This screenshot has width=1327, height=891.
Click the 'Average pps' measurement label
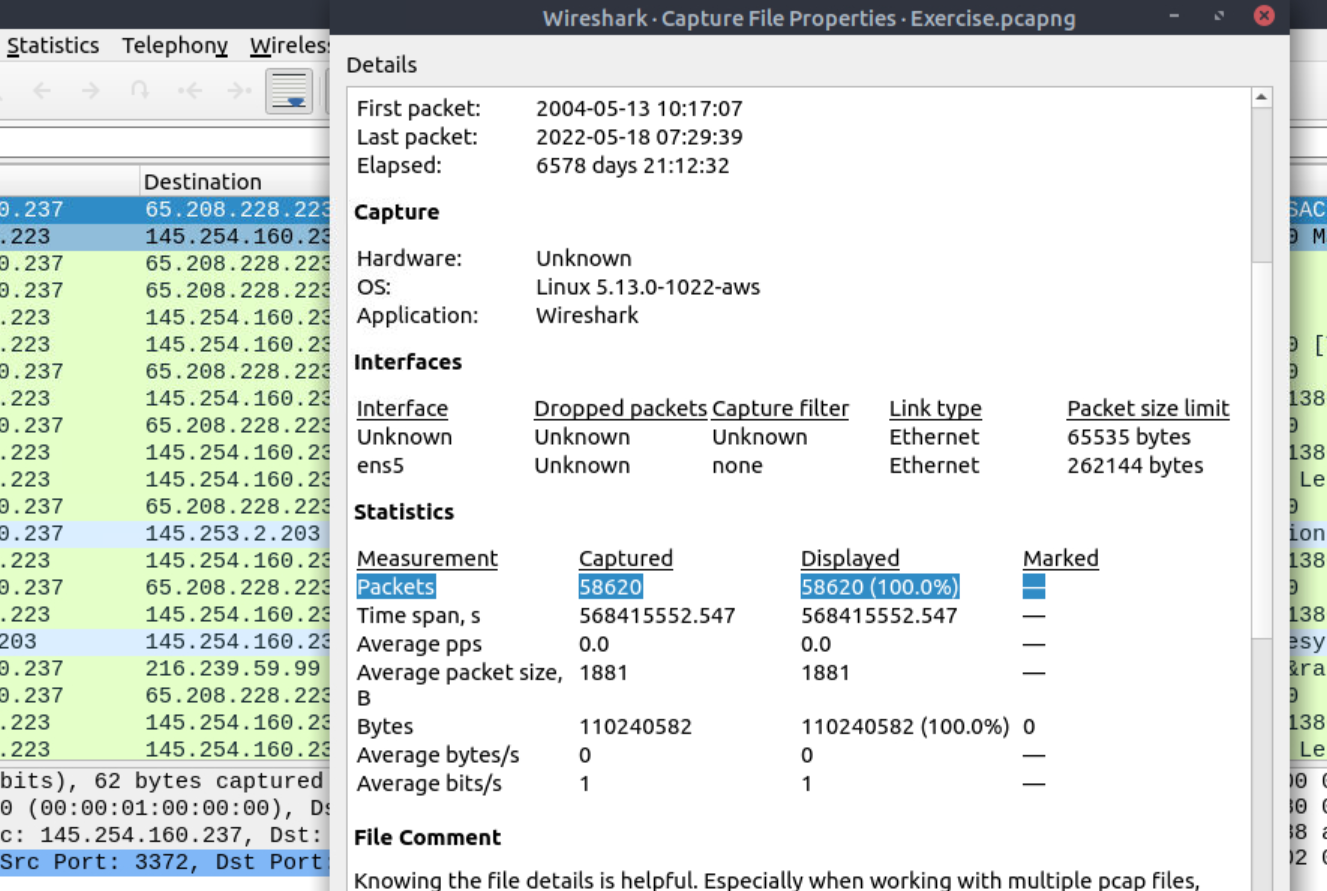click(419, 644)
